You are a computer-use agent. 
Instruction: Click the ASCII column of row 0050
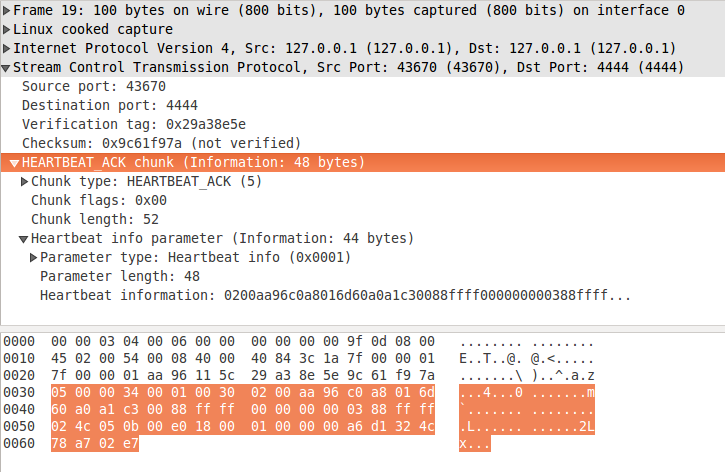coord(526,426)
